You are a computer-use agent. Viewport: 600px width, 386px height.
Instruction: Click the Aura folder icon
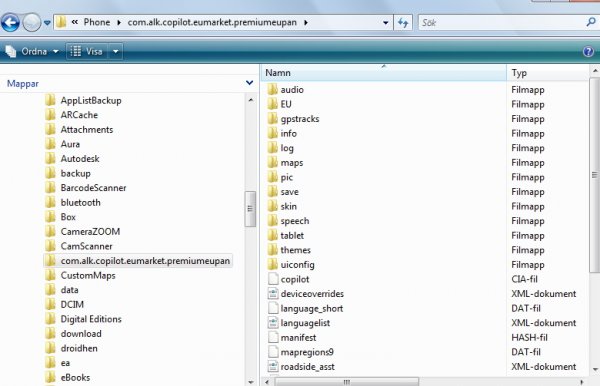51,144
